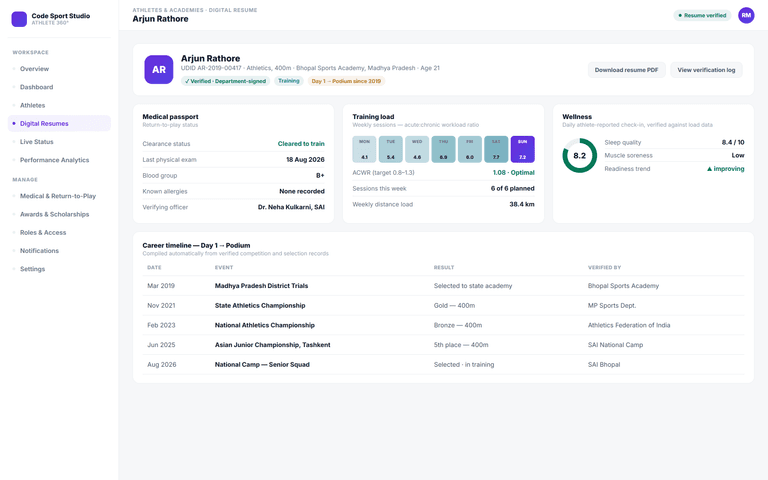Click the Training status tag

(288, 81)
